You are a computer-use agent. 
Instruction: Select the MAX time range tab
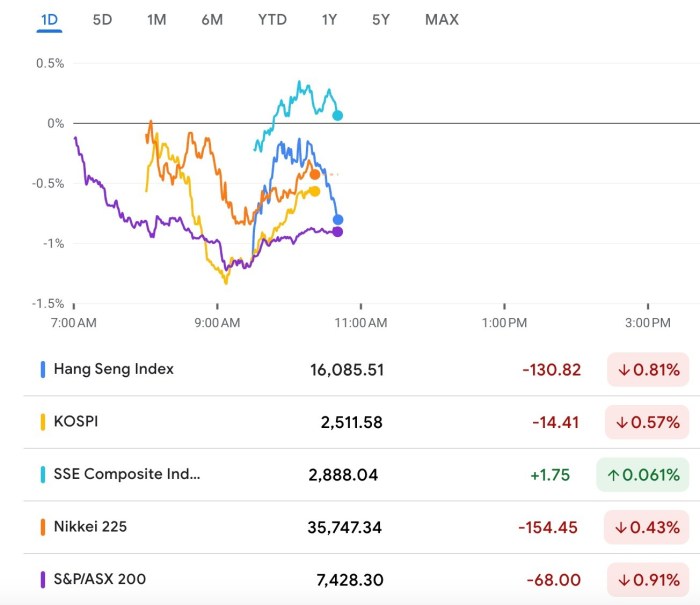click(442, 20)
